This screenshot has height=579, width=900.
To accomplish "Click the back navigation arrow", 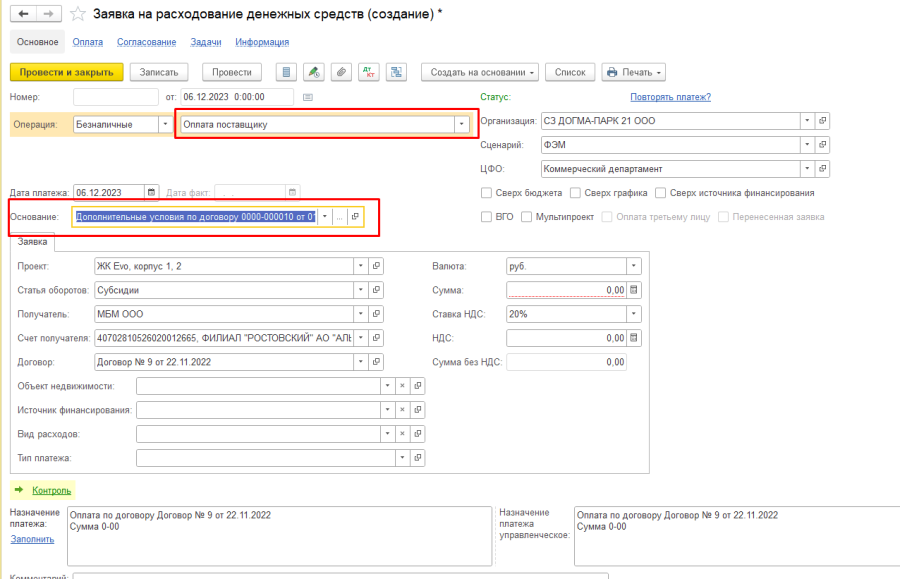I will (x=24, y=15).
